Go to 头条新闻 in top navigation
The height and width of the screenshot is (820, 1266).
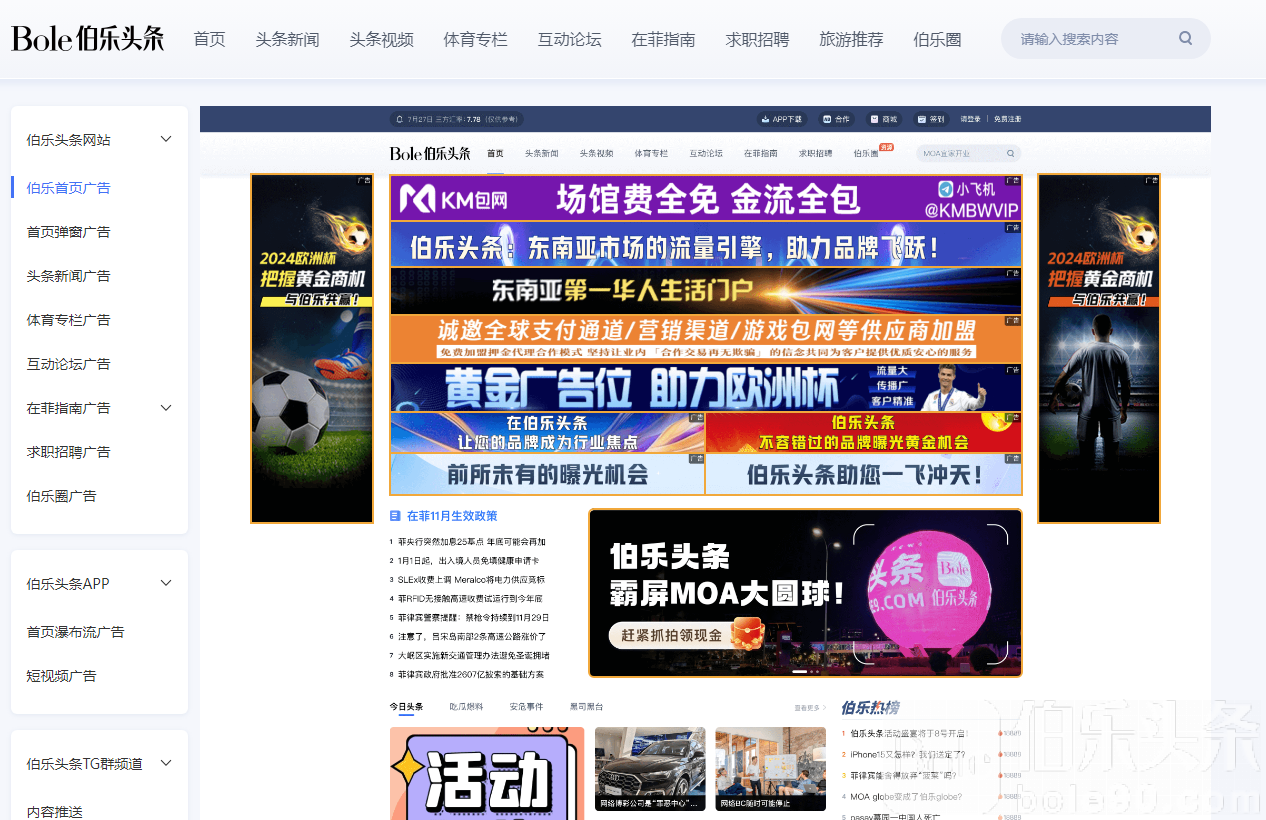tap(287, 39)
